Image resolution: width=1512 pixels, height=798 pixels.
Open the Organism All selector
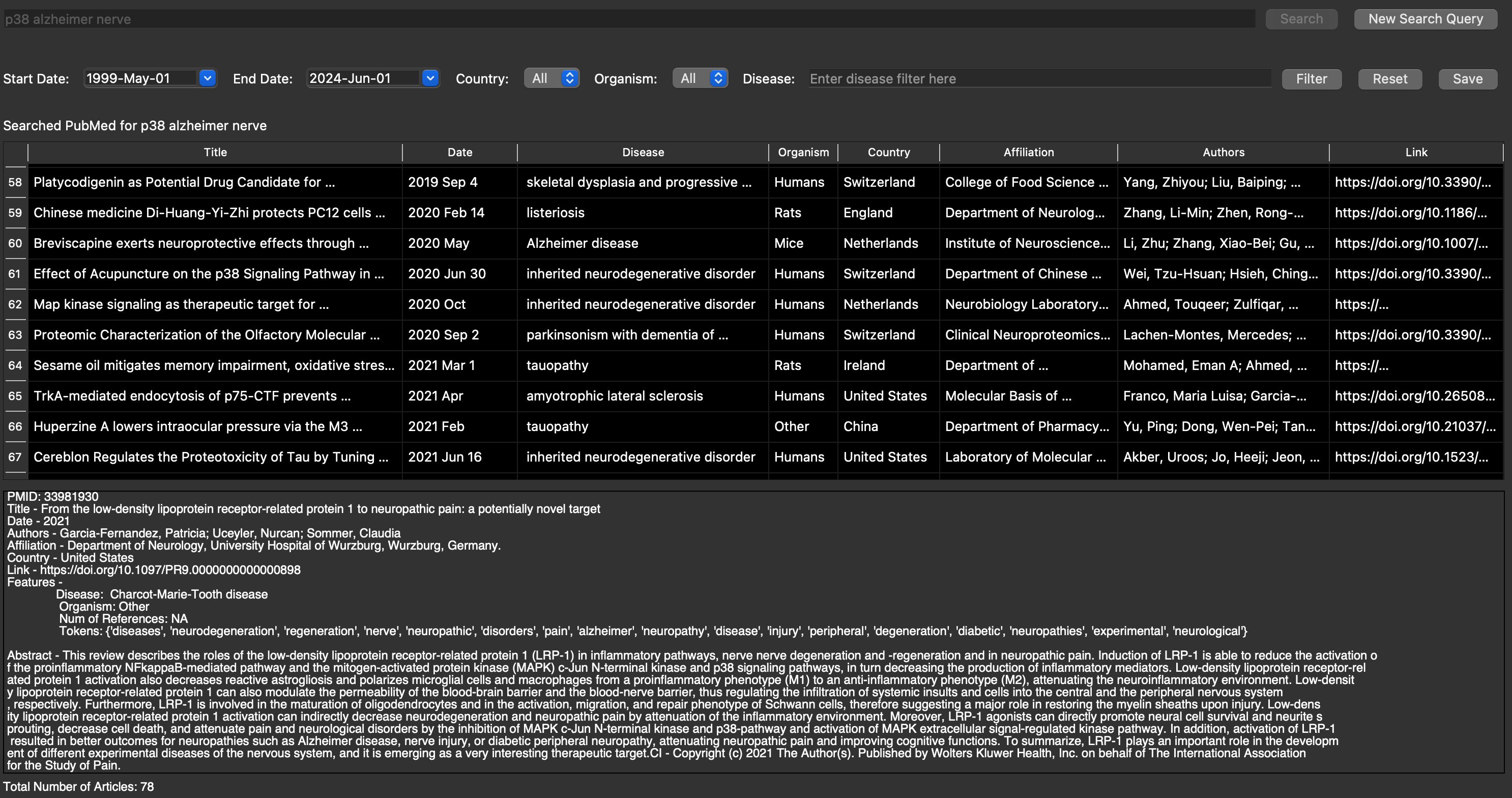click(x=700, y=78)
